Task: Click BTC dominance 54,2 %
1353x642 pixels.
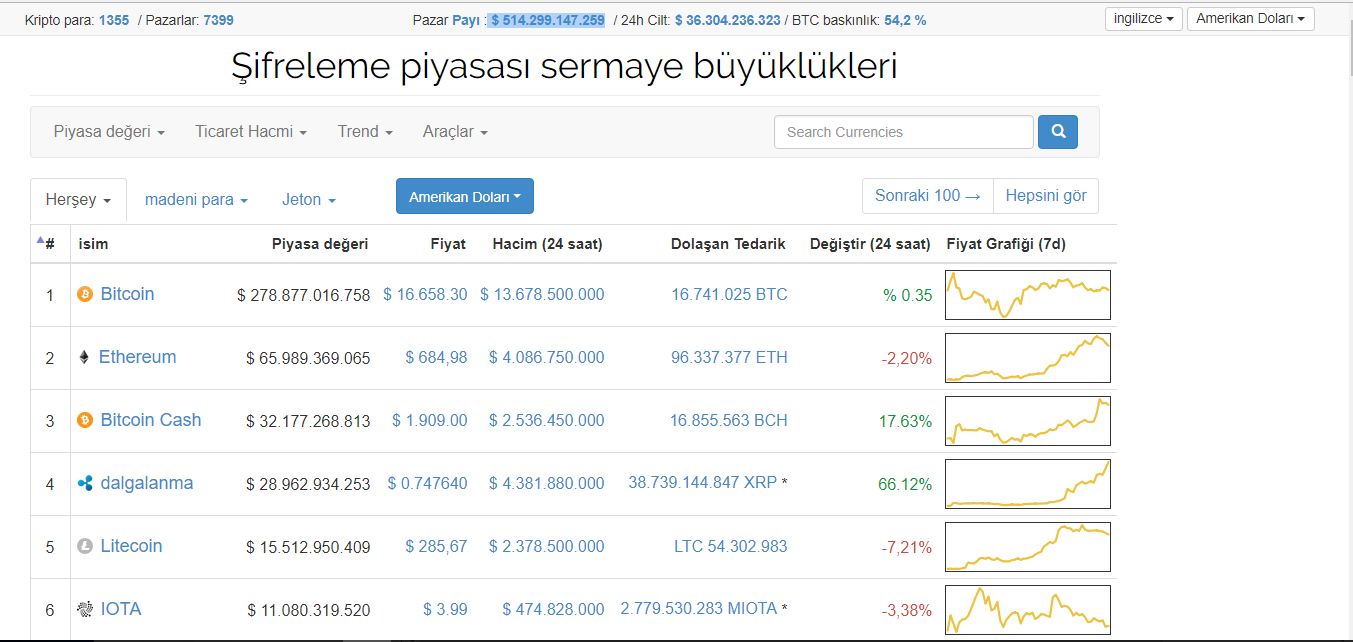Action: [905, 20]
